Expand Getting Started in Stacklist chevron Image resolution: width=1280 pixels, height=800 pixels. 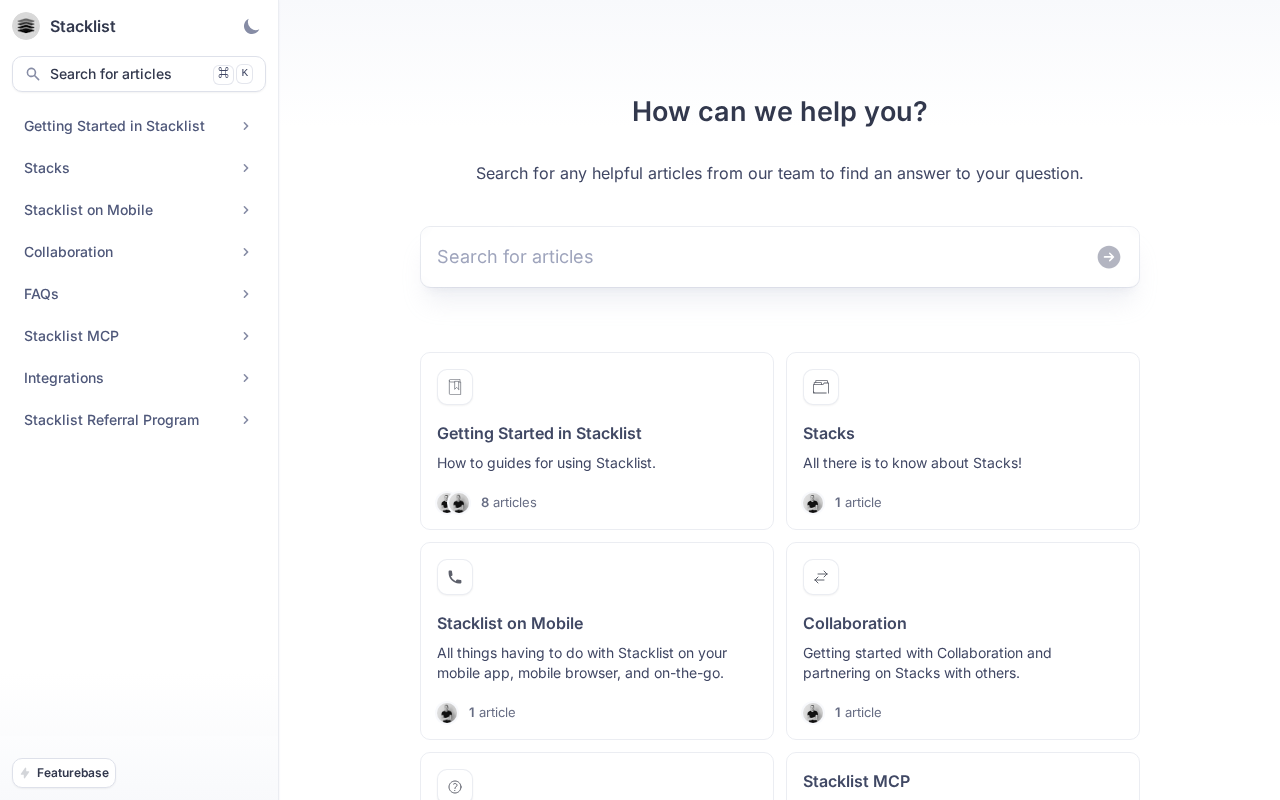(246, 126)
